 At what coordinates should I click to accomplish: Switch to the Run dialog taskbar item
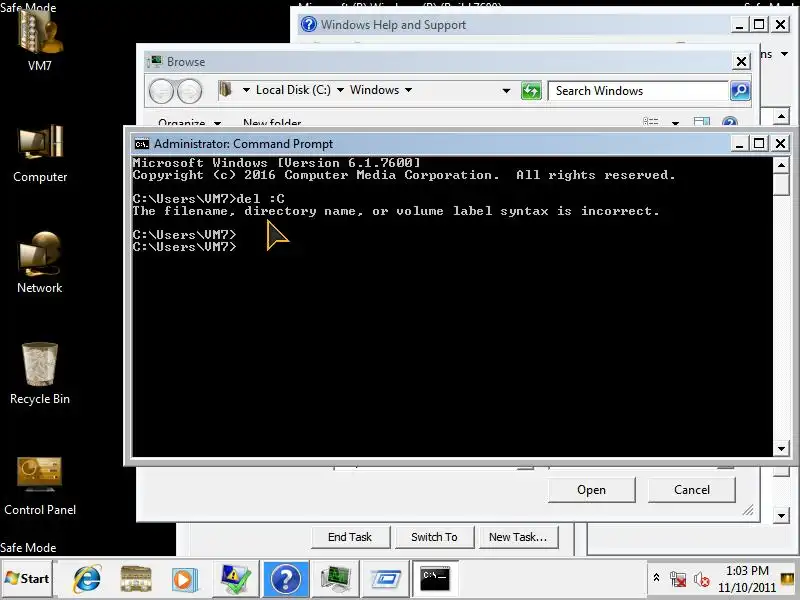tap(386, 579)
